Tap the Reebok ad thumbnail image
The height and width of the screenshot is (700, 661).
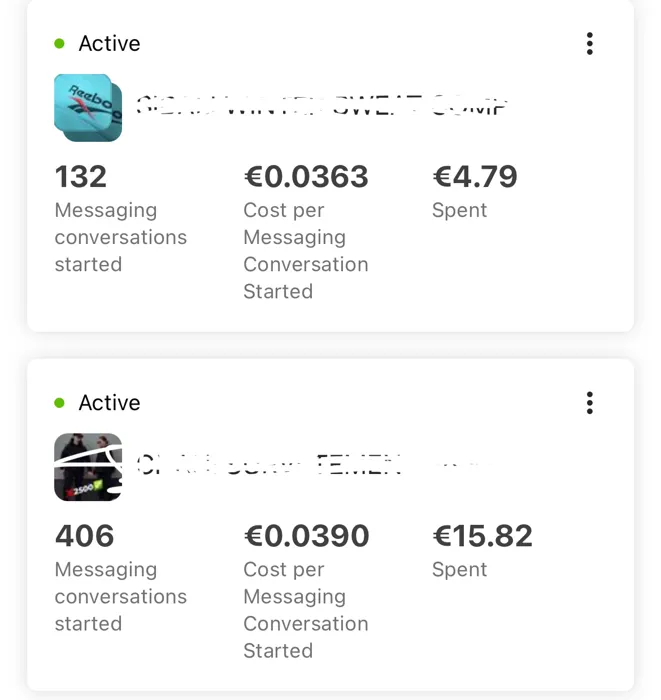tap(88, 108)
